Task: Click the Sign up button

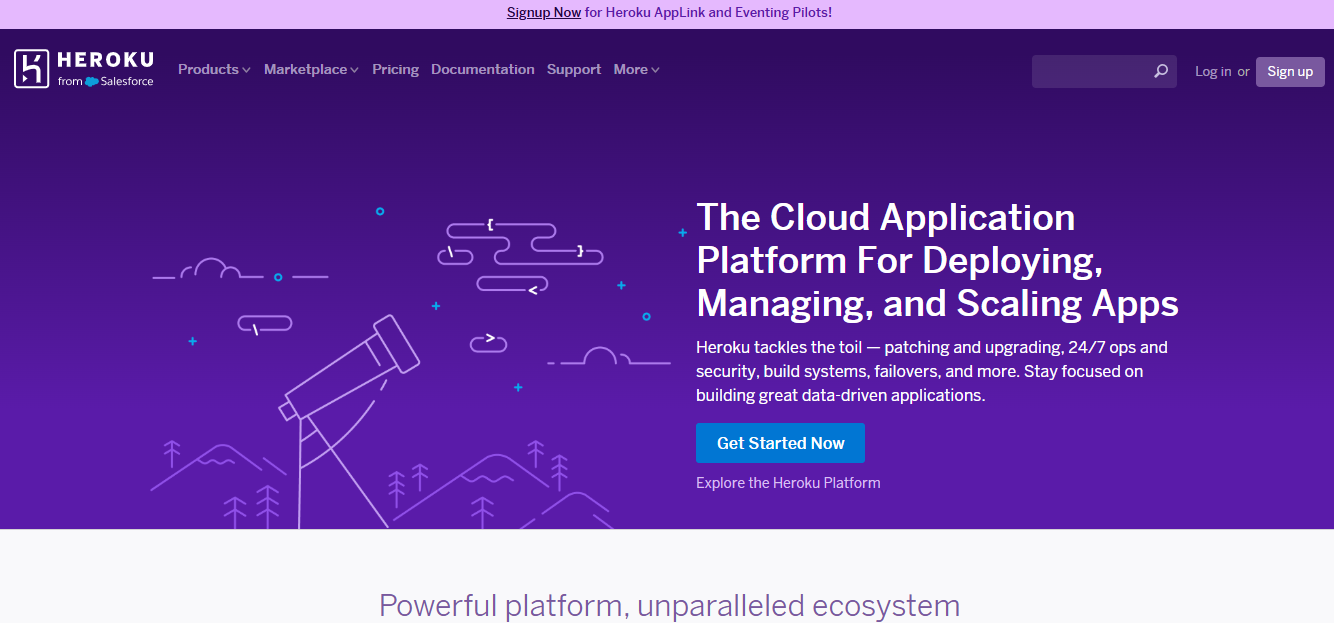Action: [1290, 71]
